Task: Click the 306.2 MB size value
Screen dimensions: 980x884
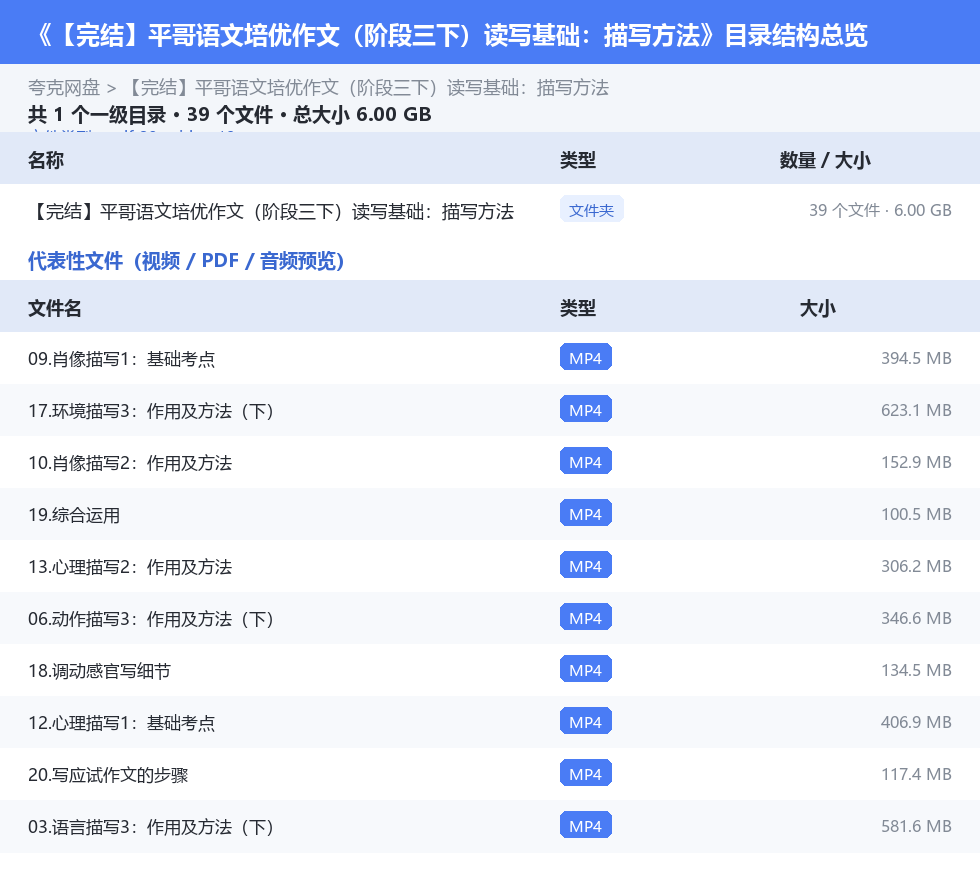Action: point(916,566)
